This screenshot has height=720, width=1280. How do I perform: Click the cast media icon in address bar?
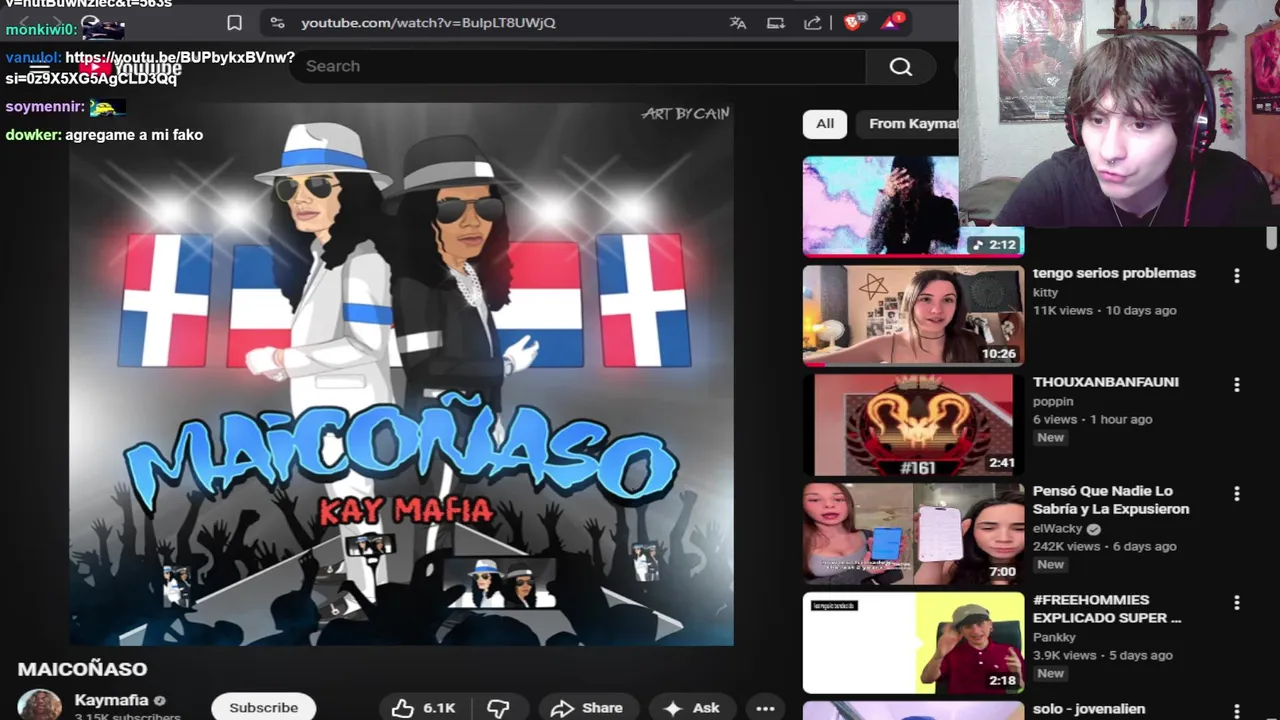click(776, 22)
